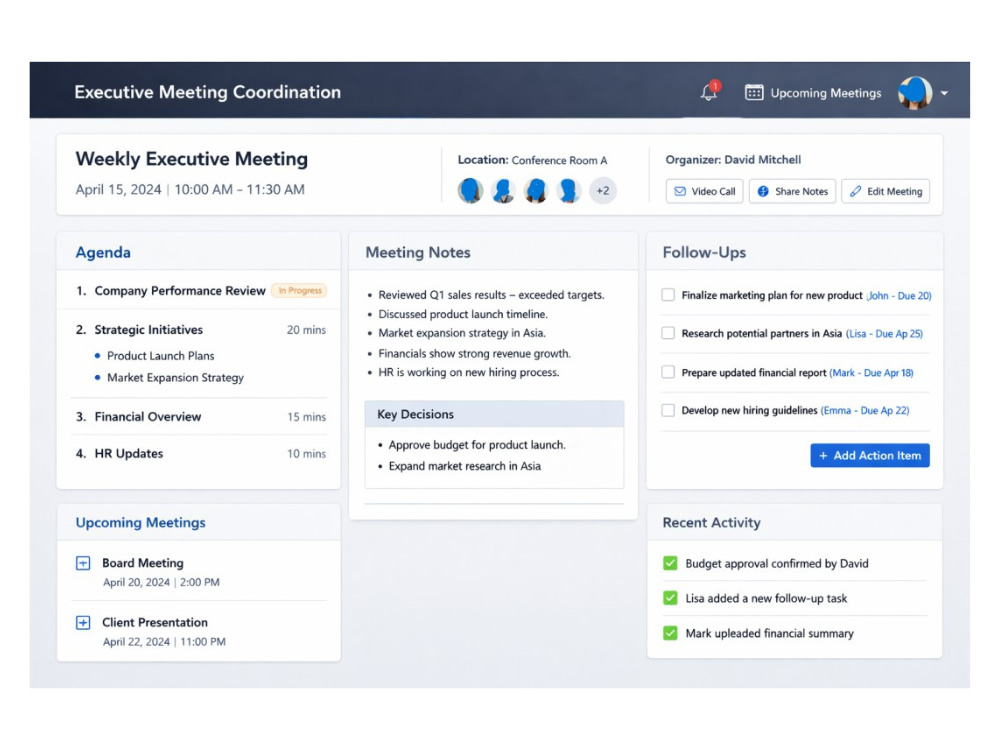1000x750 pixels.
Task: Show the +2 additional attendees
Action: point(603,190)
